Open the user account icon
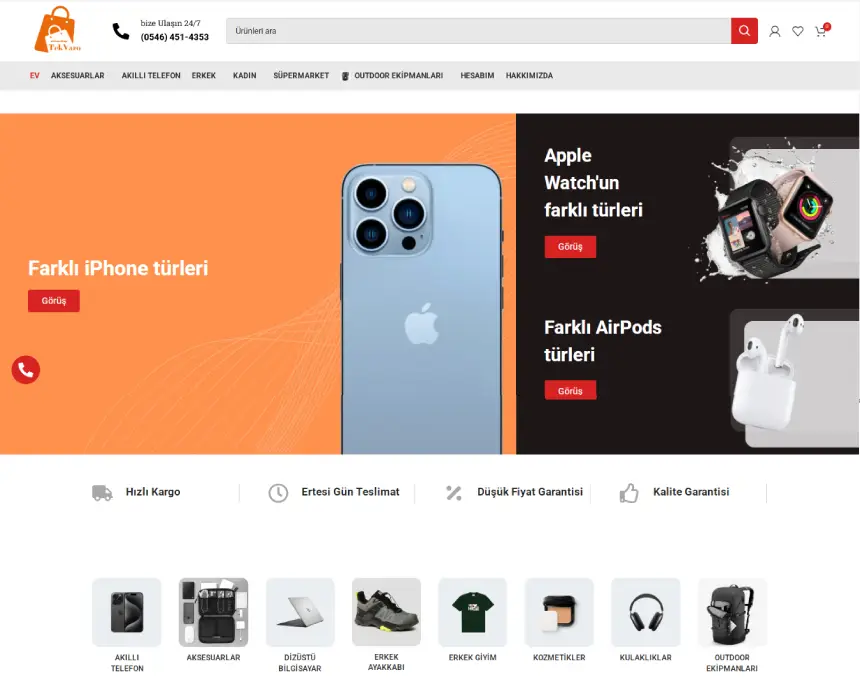 pos(774,31)
